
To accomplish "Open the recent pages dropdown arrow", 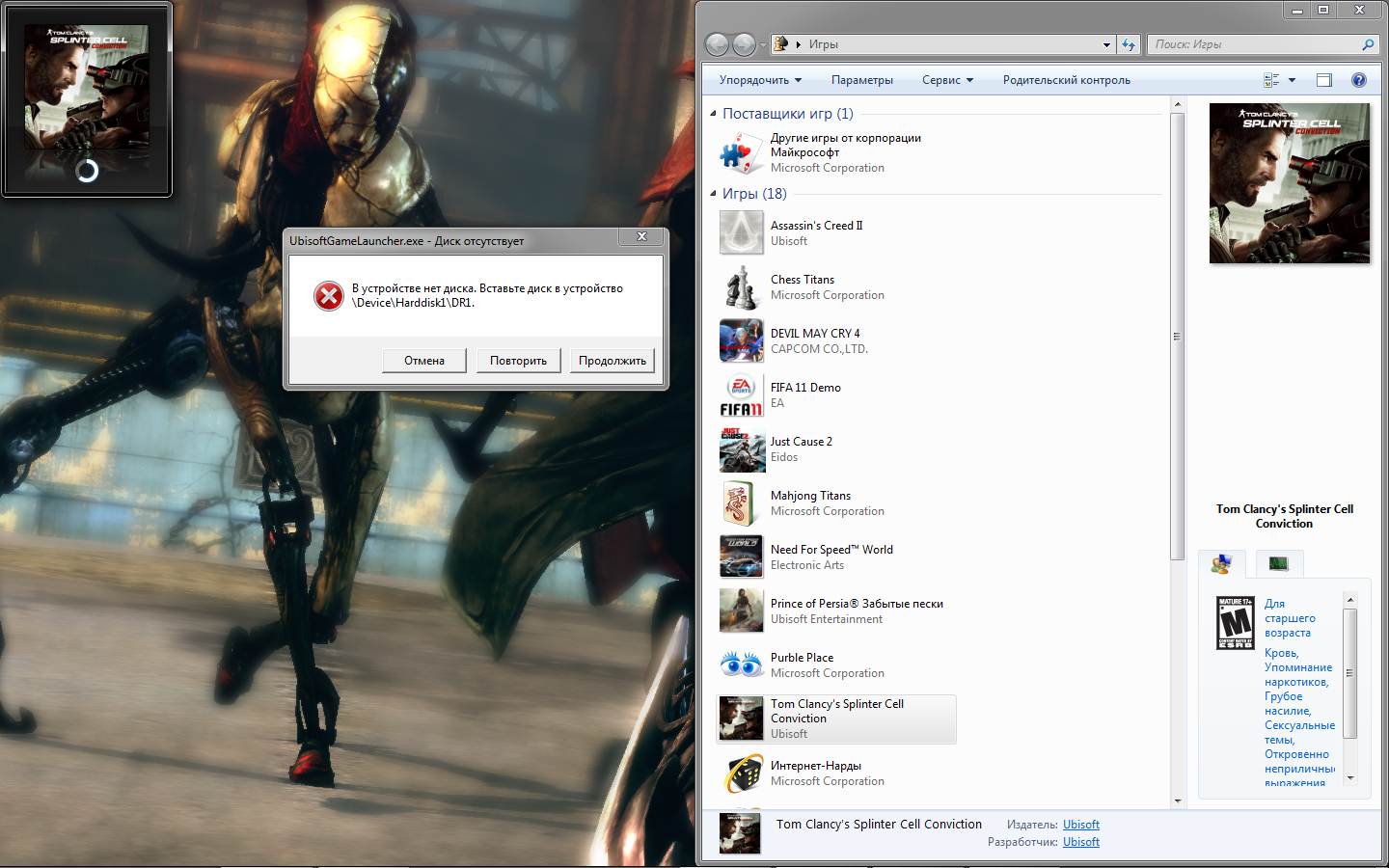I will tap(763, 44).
